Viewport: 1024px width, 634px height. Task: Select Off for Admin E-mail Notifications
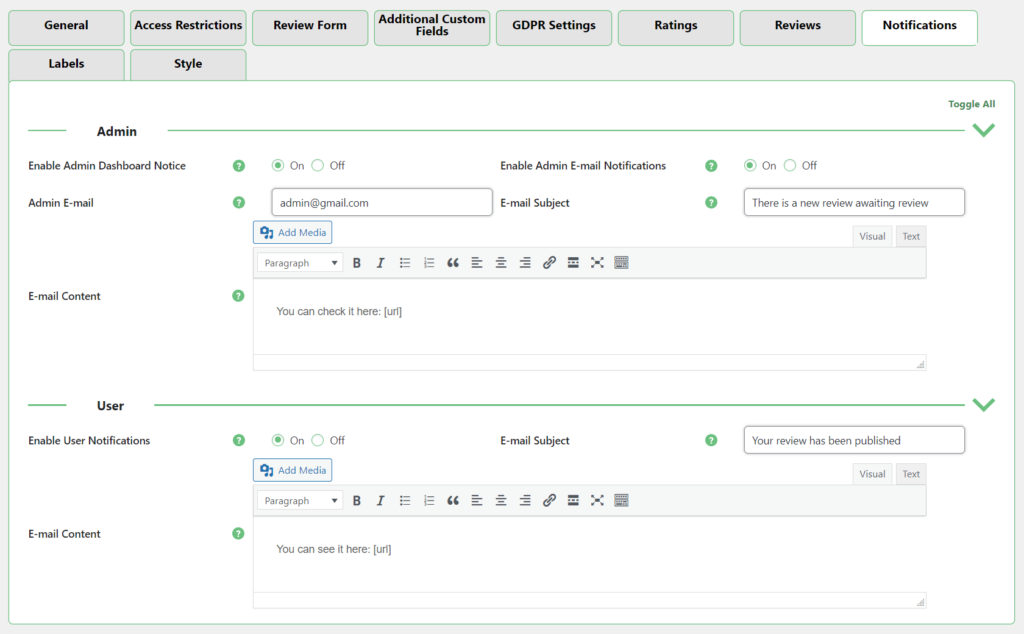tap(790, 166)
